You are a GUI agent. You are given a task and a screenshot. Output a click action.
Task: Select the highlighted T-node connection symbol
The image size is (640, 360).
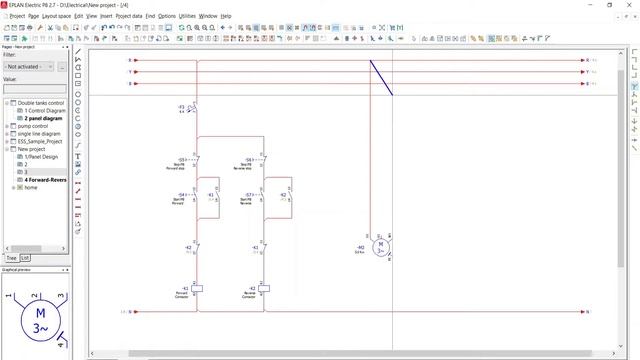(x=634, y=86)
